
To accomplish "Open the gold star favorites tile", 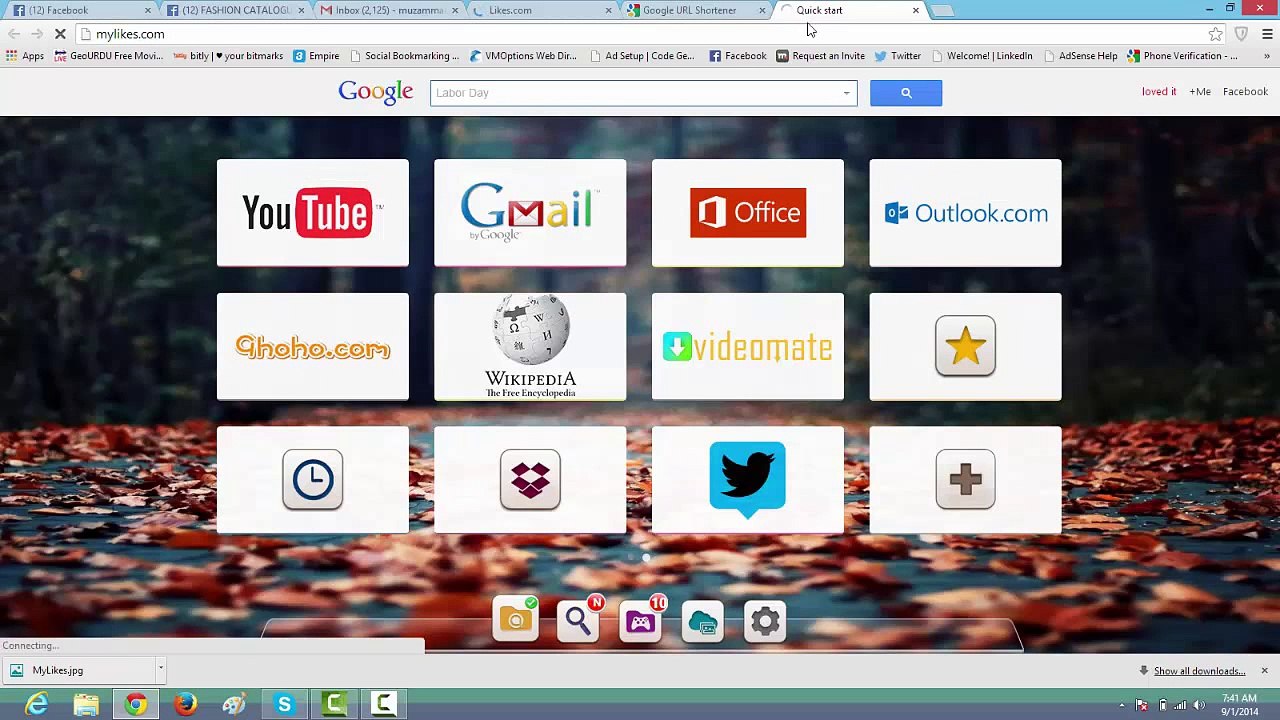I will pos(965,347).
